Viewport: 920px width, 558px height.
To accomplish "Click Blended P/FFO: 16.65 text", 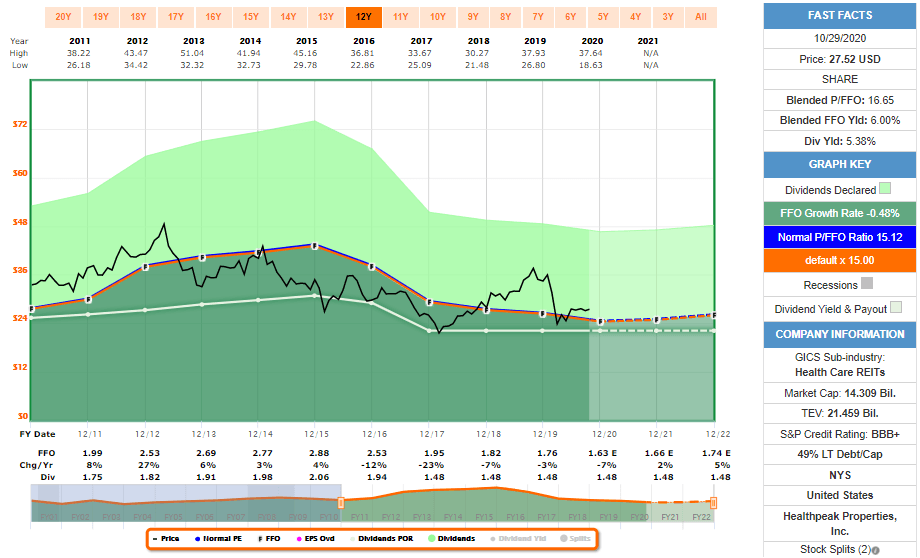I will click(x=840, y=100).
